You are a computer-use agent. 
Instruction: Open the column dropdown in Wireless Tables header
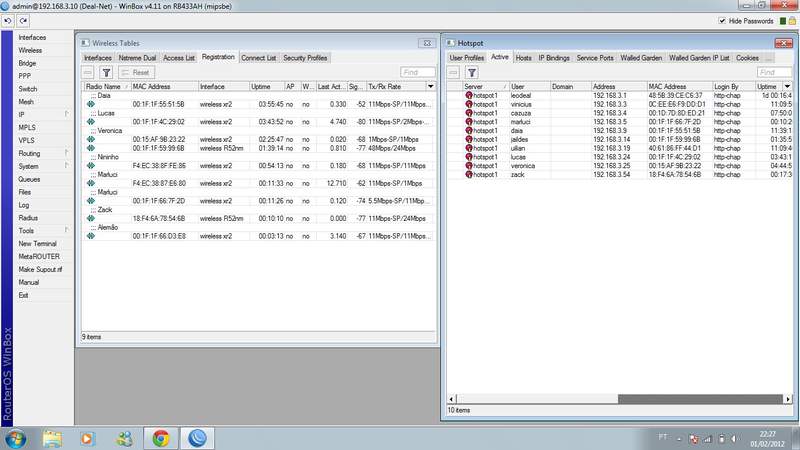pos(431,87)
